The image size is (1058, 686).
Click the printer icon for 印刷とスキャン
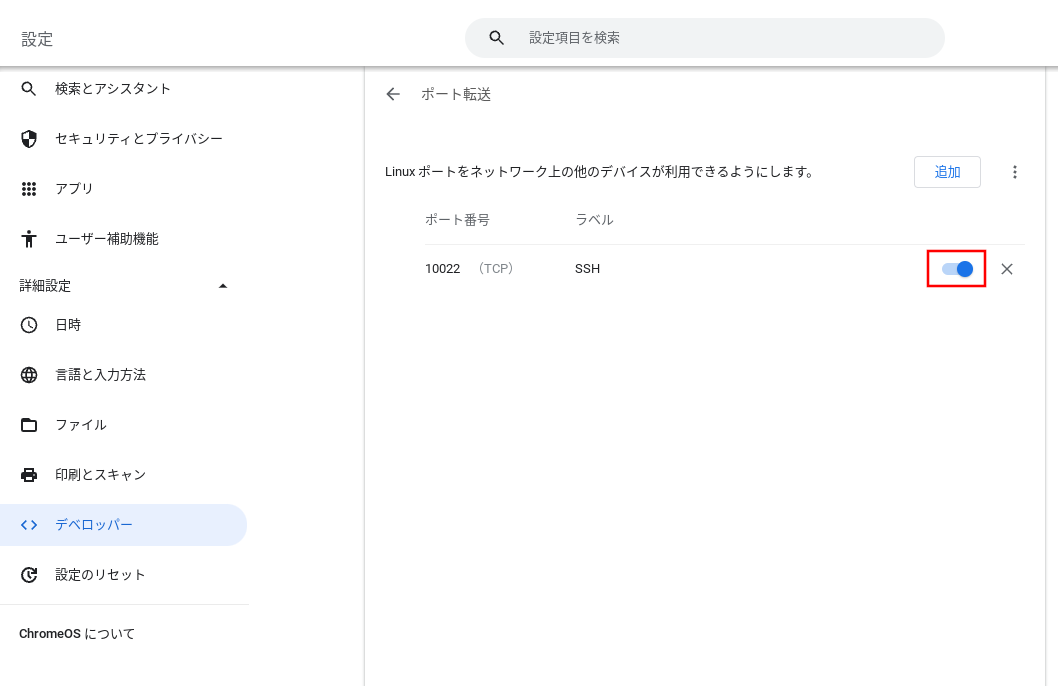coord(29,475)
